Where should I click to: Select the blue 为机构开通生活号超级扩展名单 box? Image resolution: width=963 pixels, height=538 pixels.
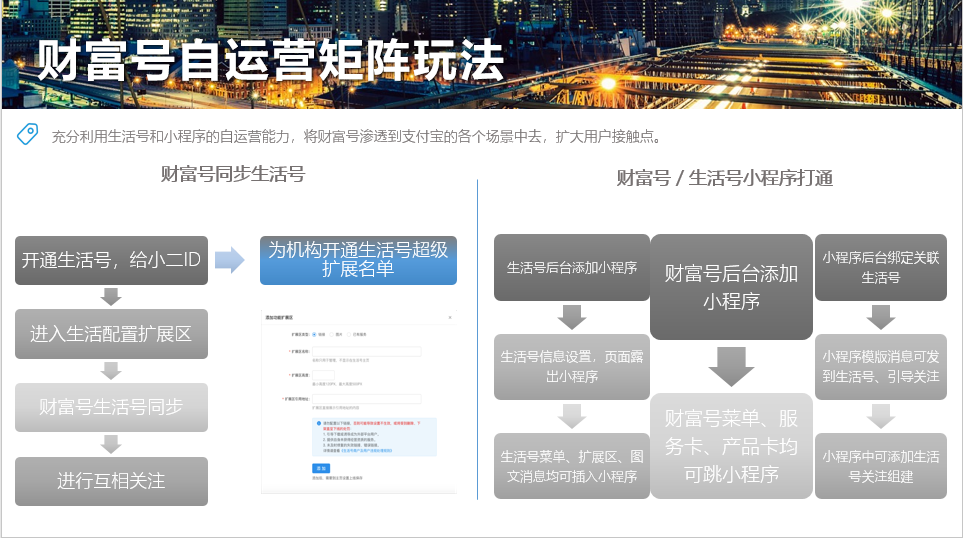coord(358,260)
